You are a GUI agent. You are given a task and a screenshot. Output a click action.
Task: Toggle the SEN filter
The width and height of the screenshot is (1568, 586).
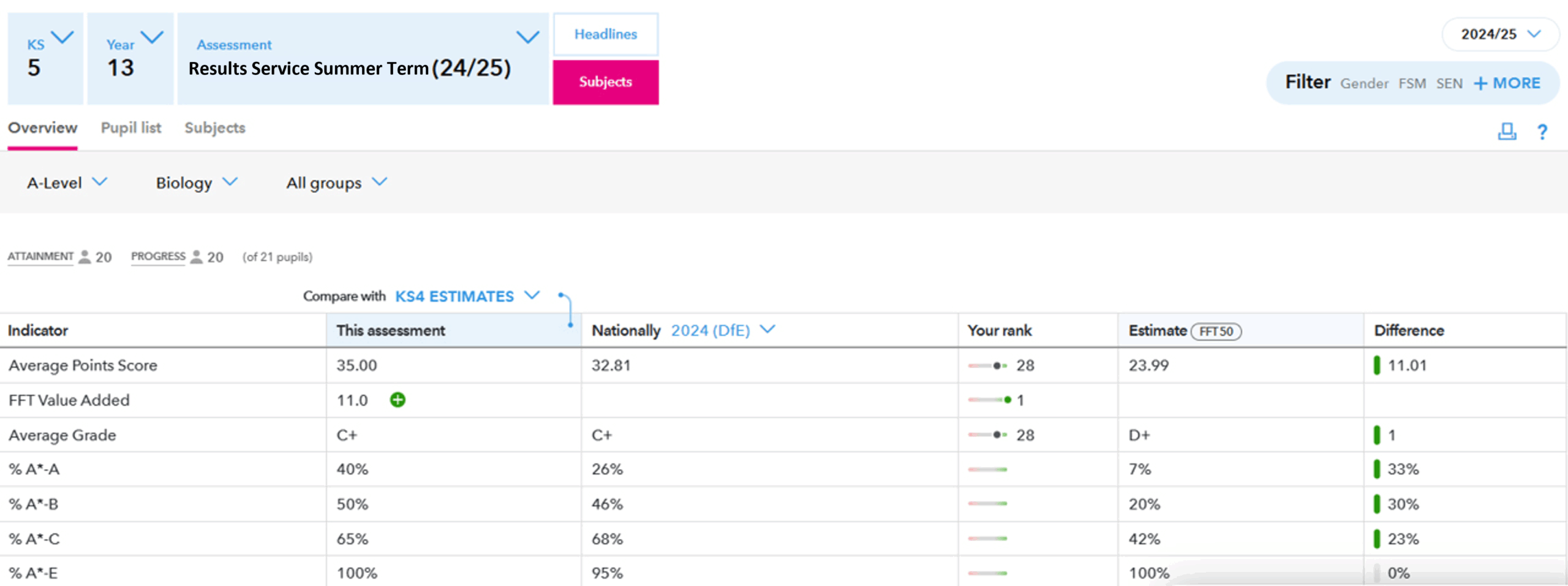[1449, 83]
